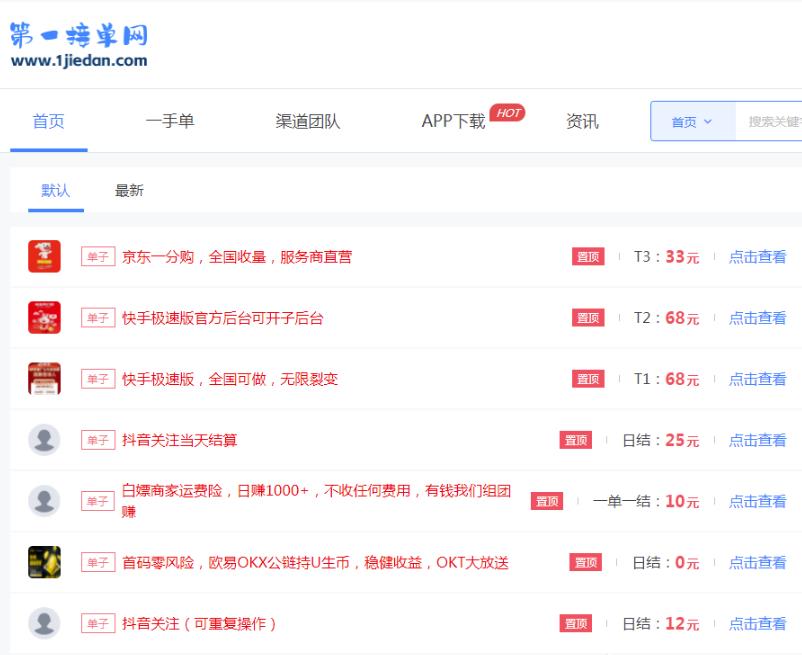Click 点击查看 on the 京东一分购 listing
The image size is (802, 655).
coord(757,256)
